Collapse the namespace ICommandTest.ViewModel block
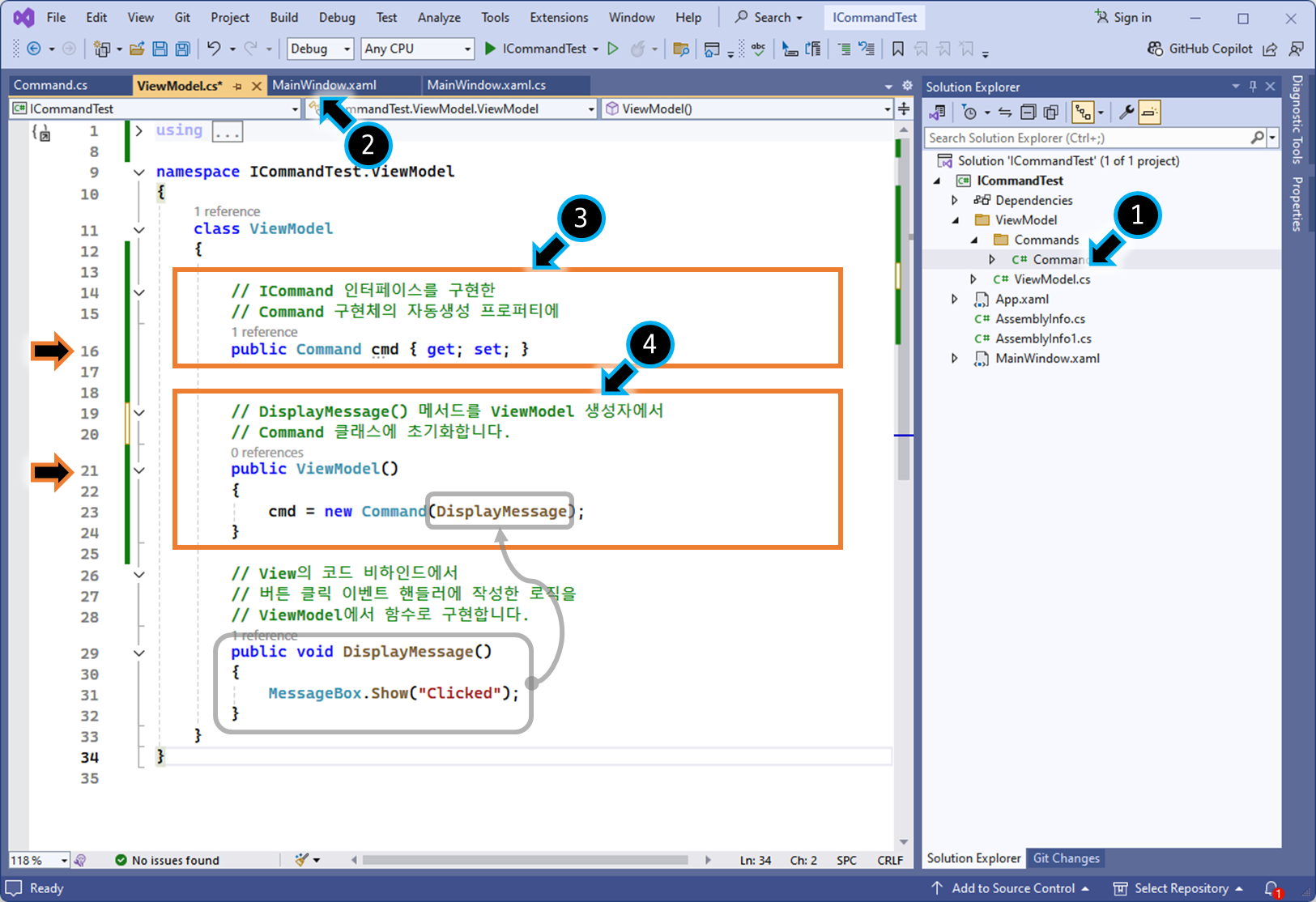Image resolution: width=1316 pixels, height=902 pixels. click(139, 172)
